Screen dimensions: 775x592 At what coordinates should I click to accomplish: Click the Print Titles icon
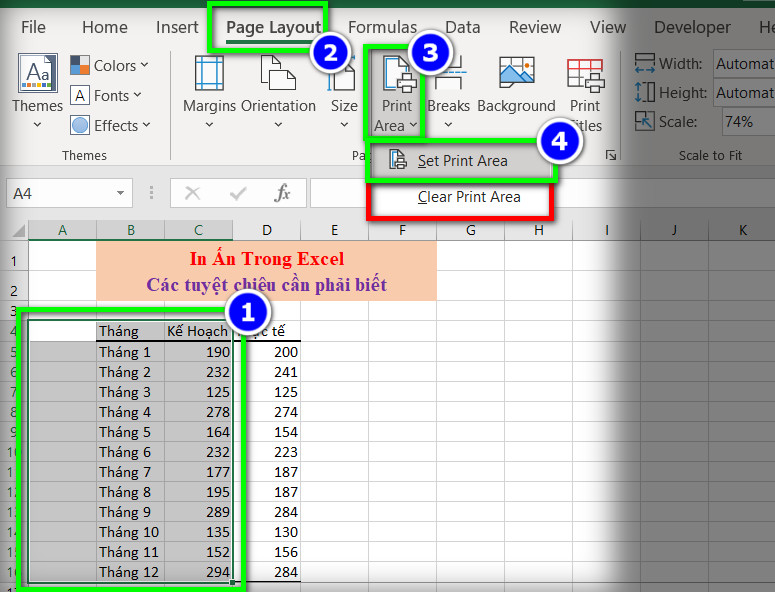[x=585, y=75]
